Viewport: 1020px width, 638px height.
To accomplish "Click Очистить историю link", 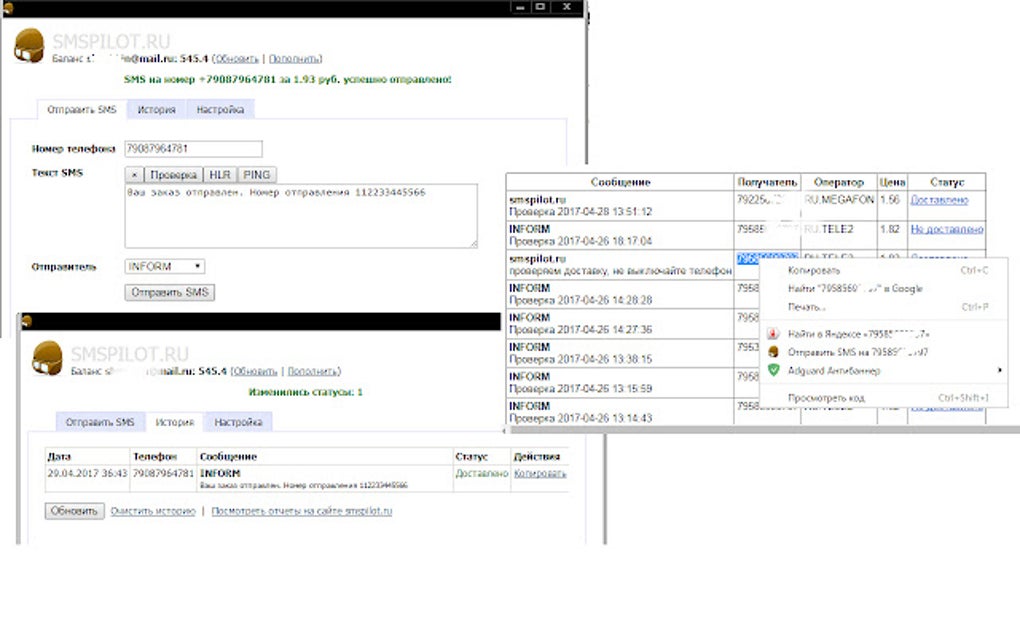I will [153, 511].
